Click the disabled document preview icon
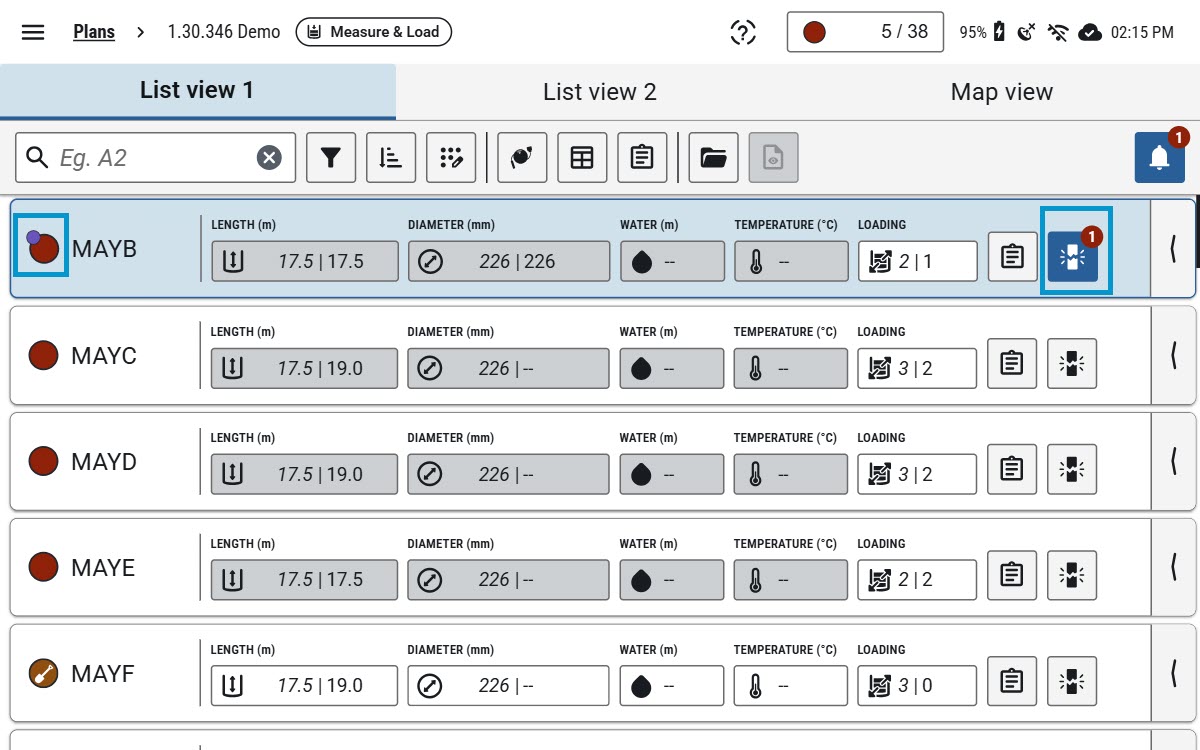 (774, 158)
